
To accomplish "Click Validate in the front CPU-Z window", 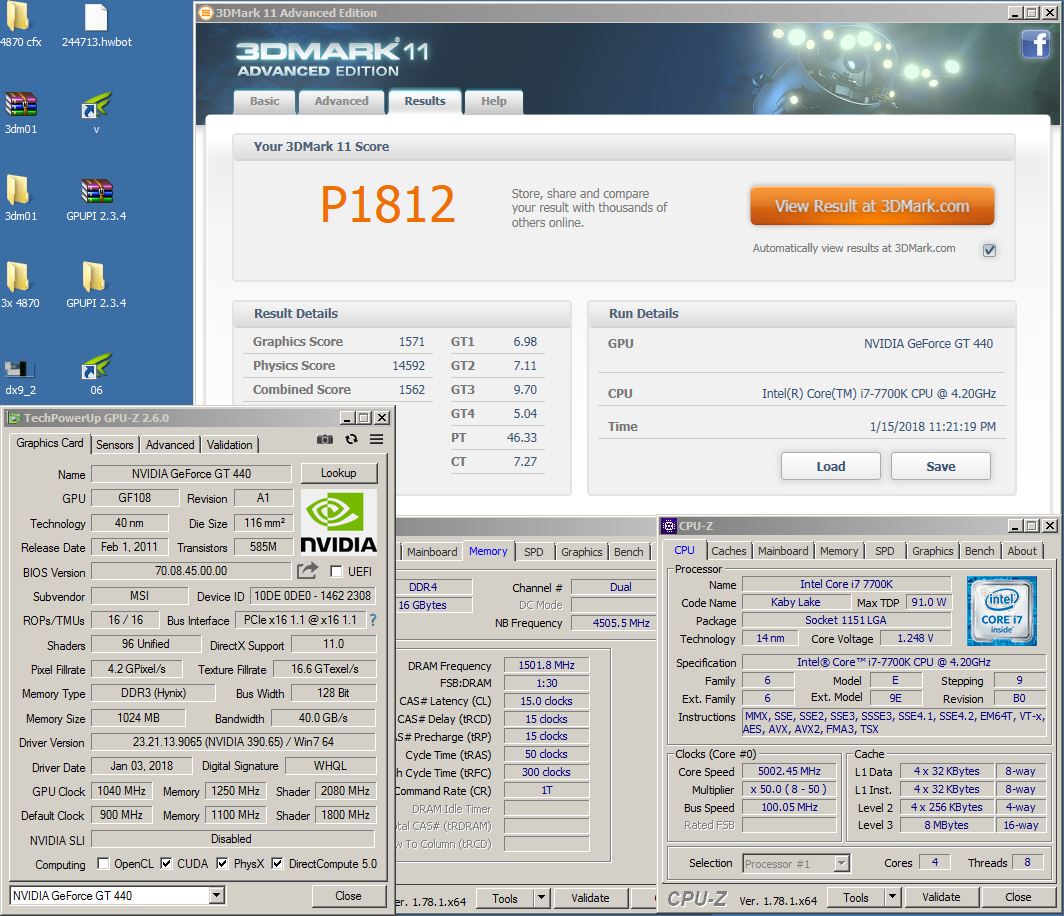I will pos(940,897).
